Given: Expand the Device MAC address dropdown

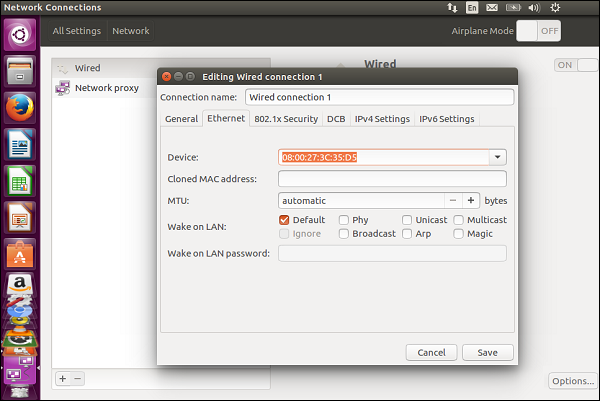Looking at the screenshot, I should (x=497, y=157).
